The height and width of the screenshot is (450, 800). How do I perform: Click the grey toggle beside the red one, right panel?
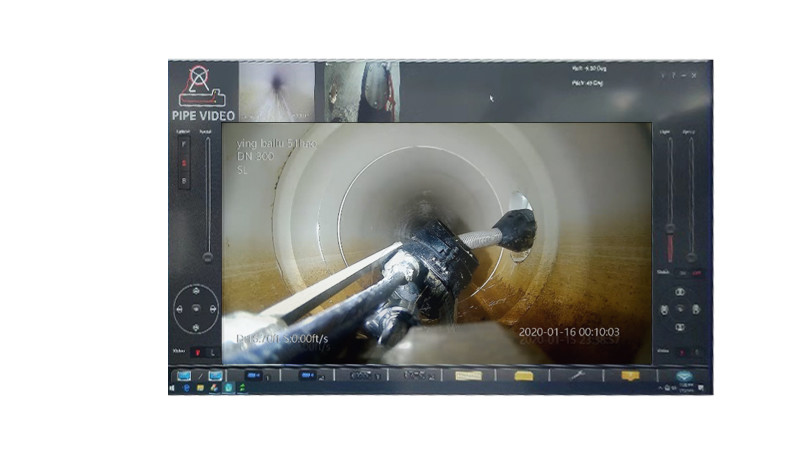697,352
